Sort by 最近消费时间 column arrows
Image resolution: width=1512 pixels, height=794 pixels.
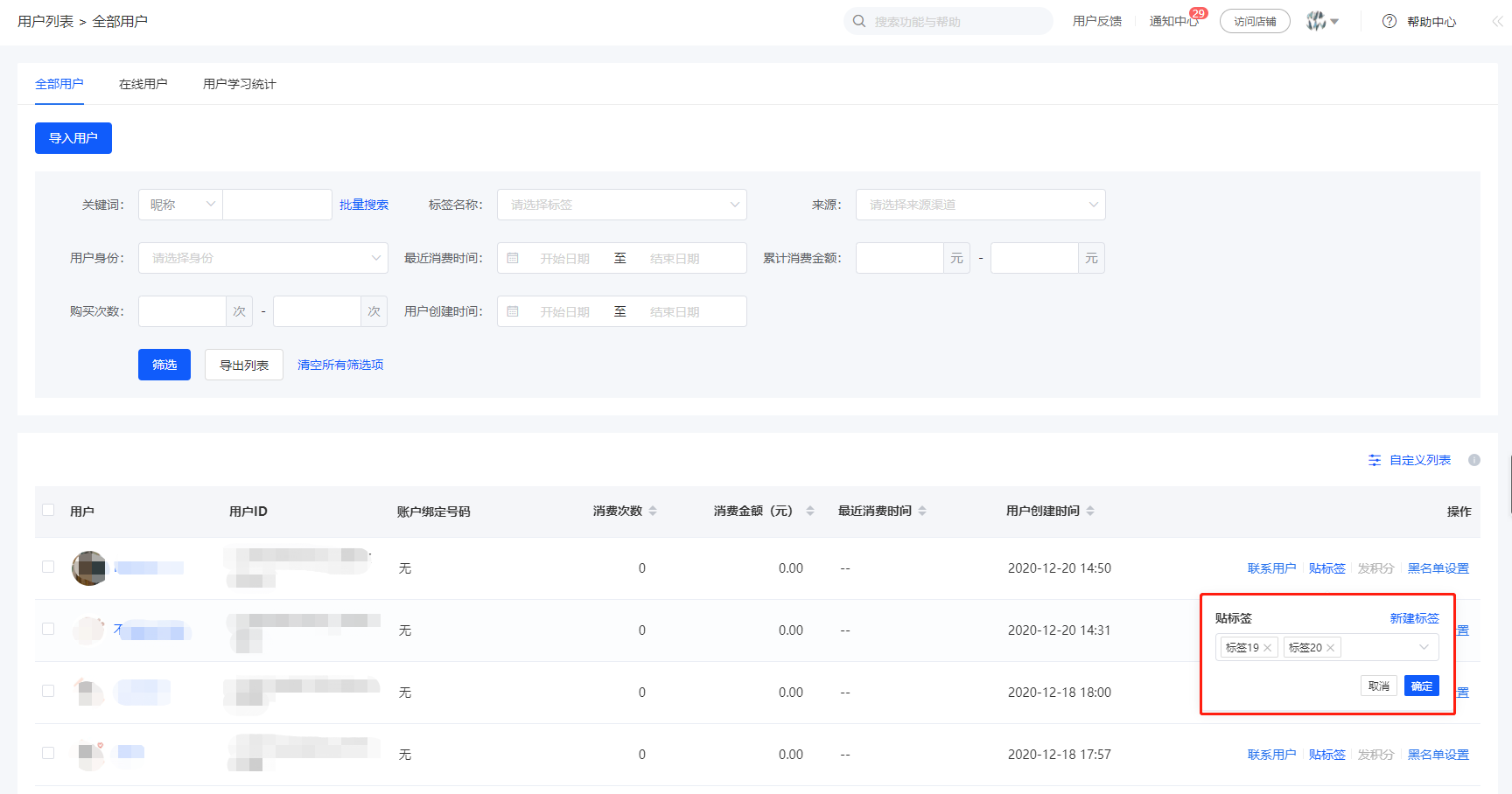922,511
